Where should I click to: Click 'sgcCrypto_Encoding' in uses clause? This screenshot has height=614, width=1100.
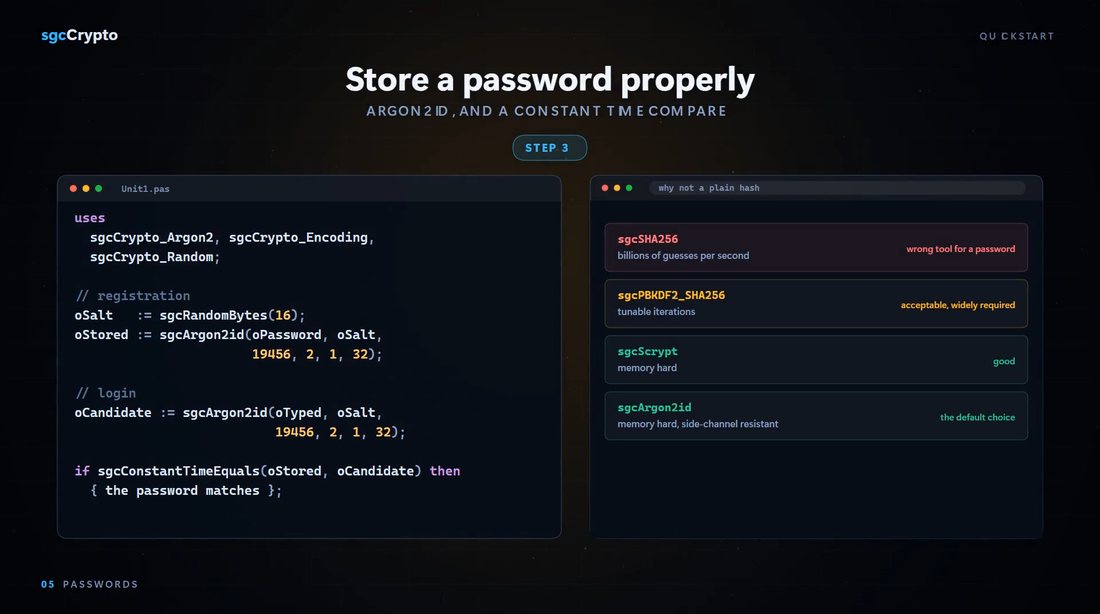[298, 238]
